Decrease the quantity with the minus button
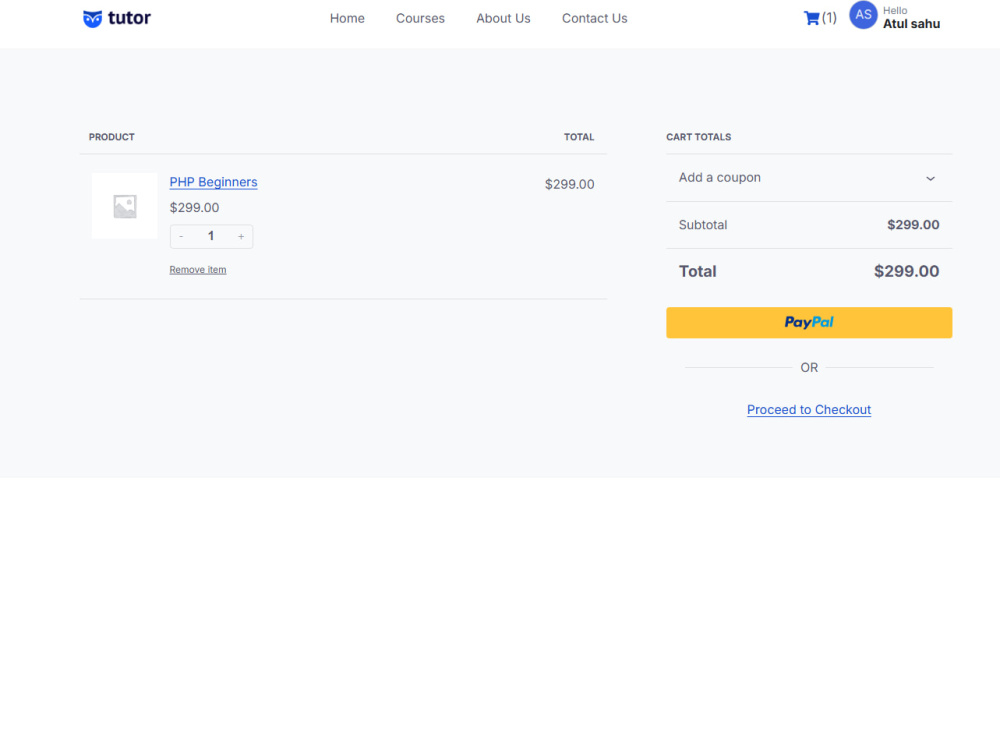Image resolution: width=1000 pixels, height=750 pixels. (181, 237)
